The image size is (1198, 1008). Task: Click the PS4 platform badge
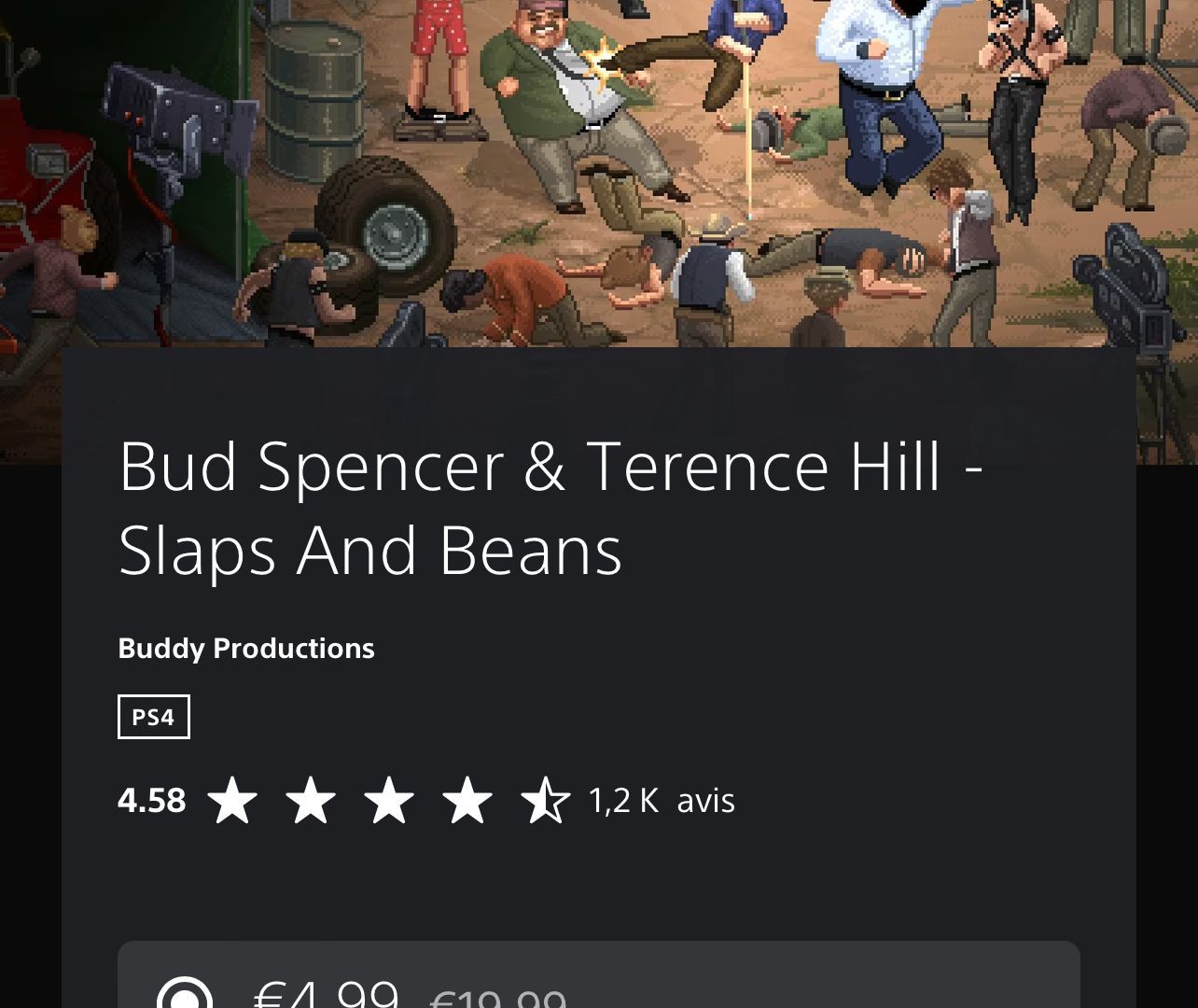[x=154, y=717]
